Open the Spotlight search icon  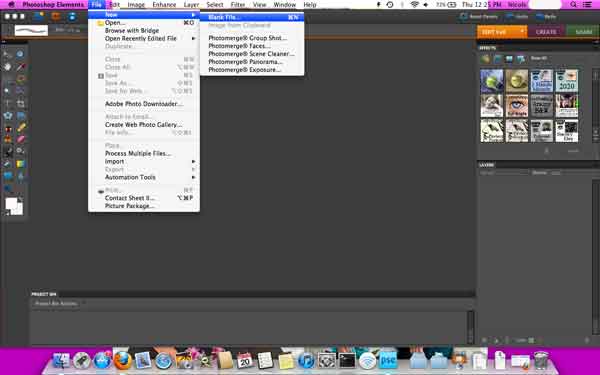(573, 5)
